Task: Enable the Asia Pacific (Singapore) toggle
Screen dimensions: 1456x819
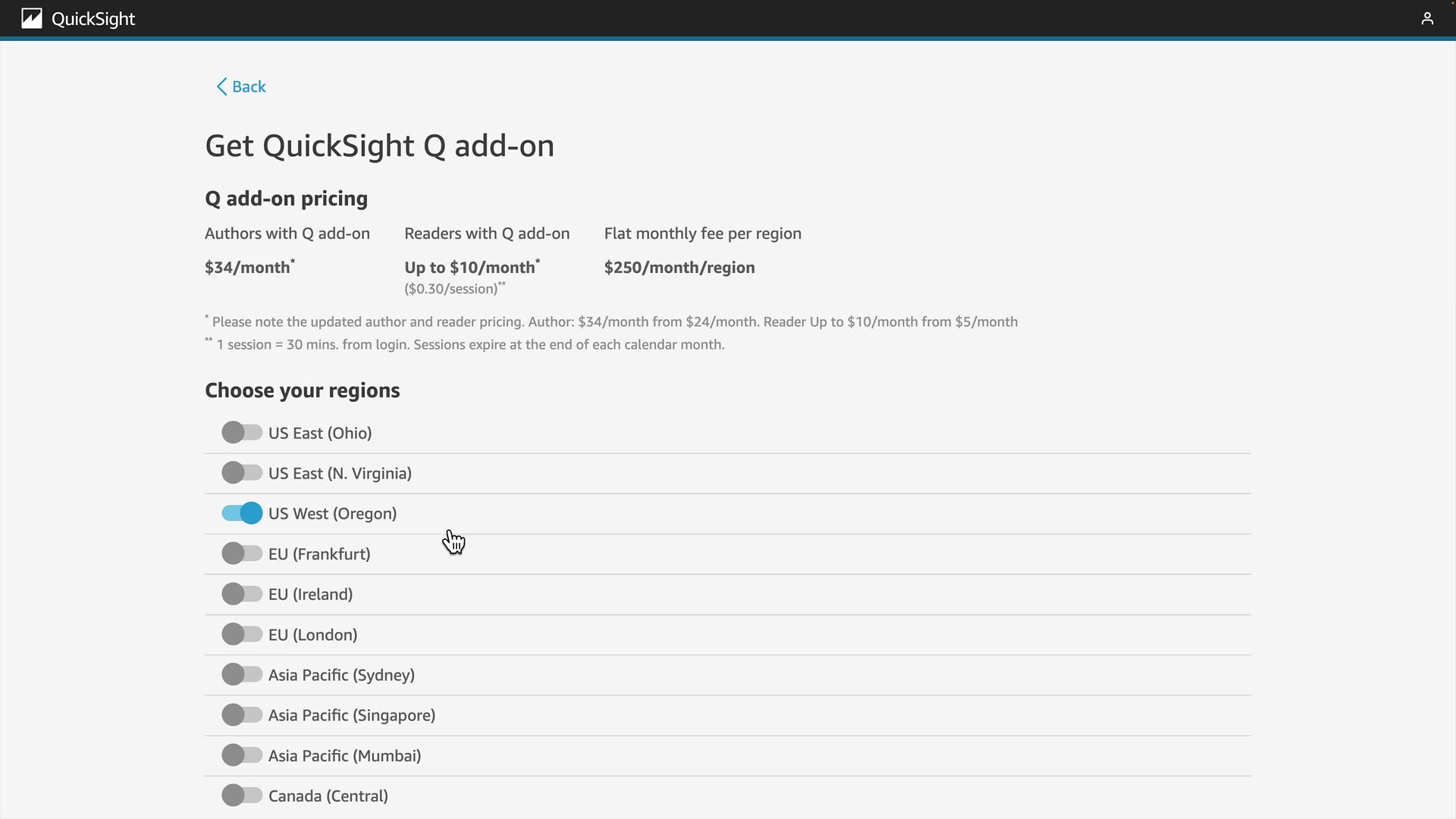Action: click(x=242, y=714)
